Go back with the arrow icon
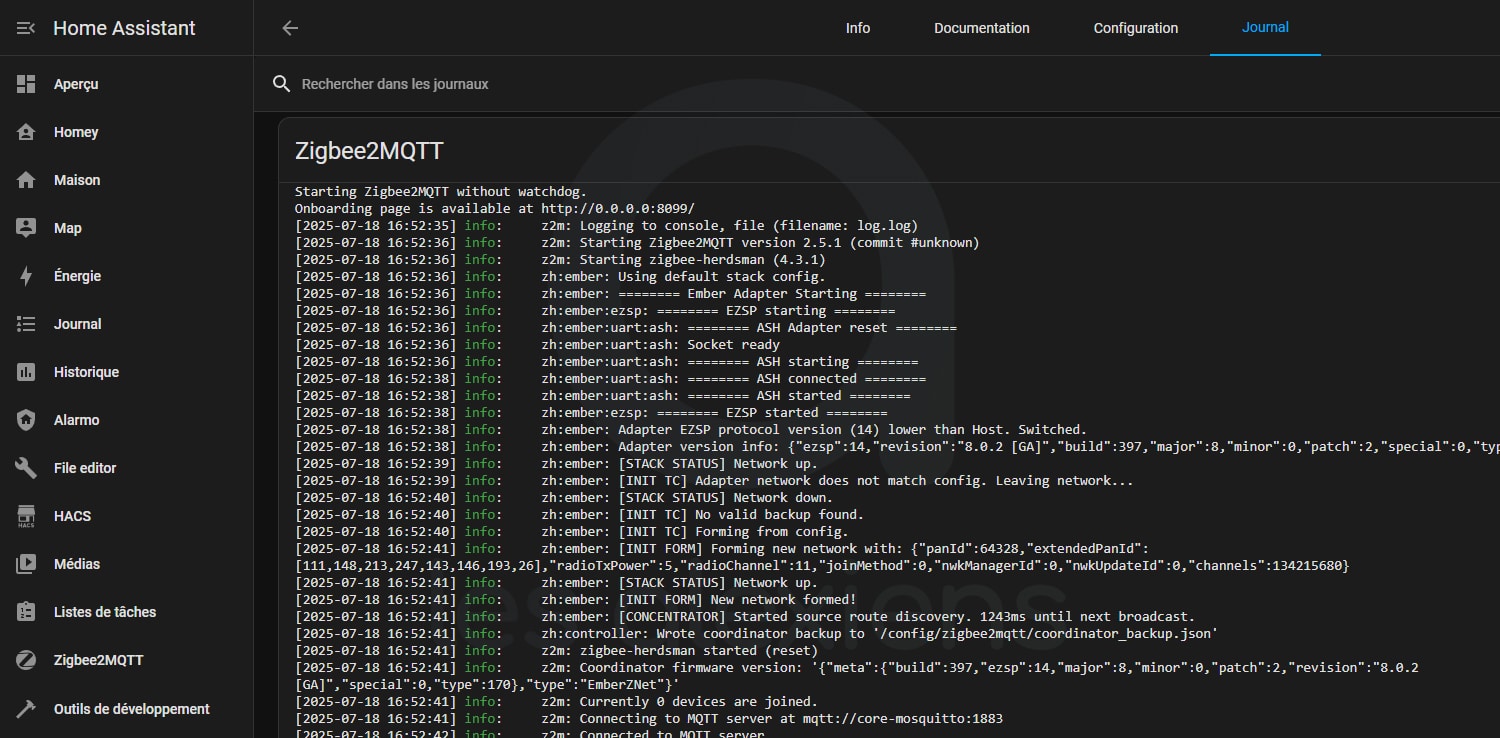 290,28
